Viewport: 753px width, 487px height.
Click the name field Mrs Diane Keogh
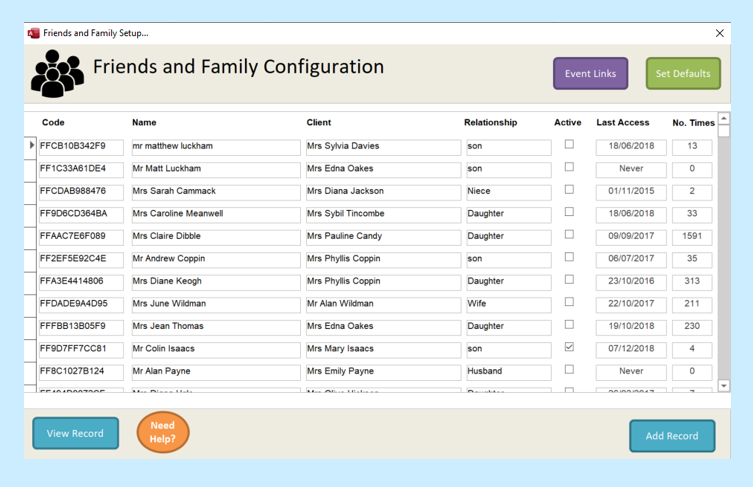(216, 282)
